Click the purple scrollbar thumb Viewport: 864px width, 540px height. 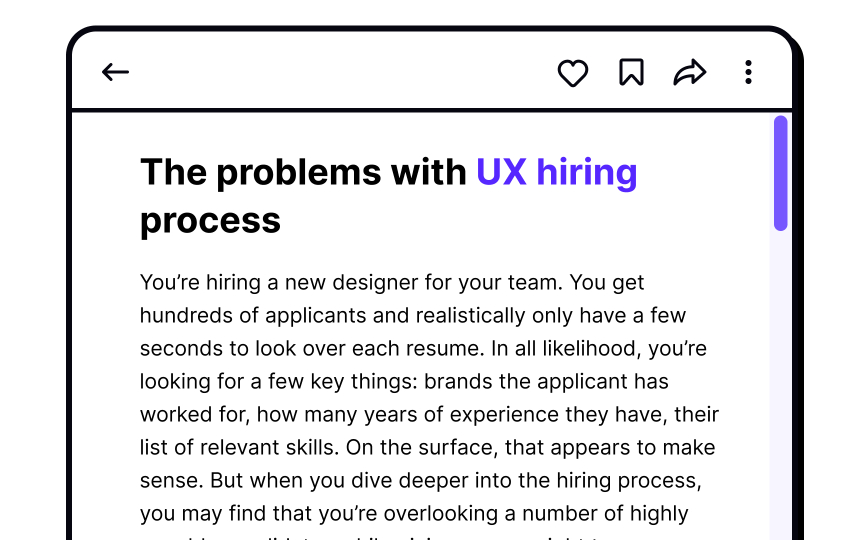780,172
